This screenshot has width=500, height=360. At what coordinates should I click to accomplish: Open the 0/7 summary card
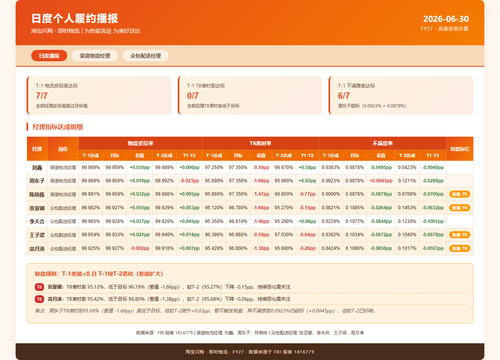click(250, 95)
